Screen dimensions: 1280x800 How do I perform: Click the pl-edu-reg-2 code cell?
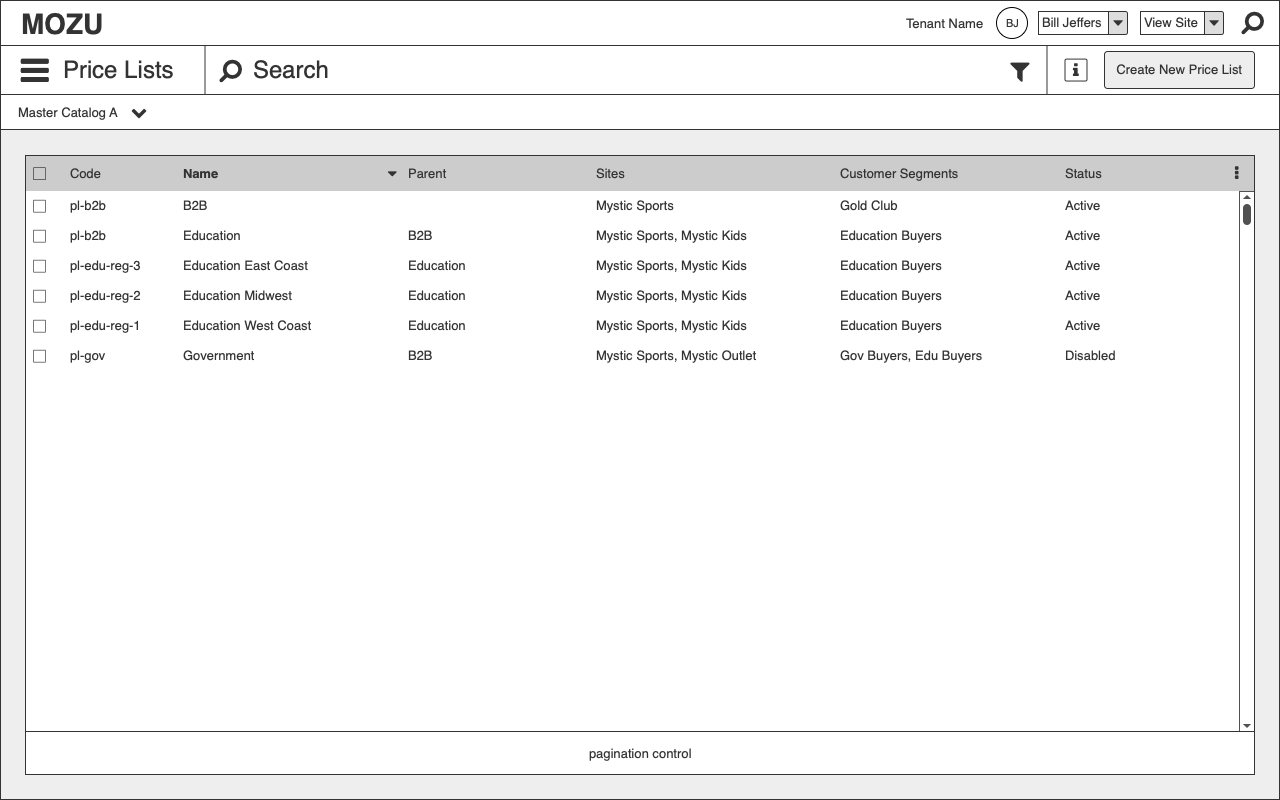click(105, 296)
